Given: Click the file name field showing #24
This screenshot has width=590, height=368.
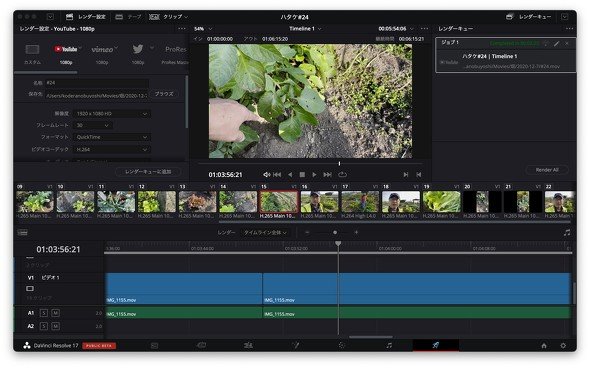Looking at the screenshot, I should (97, 83).
